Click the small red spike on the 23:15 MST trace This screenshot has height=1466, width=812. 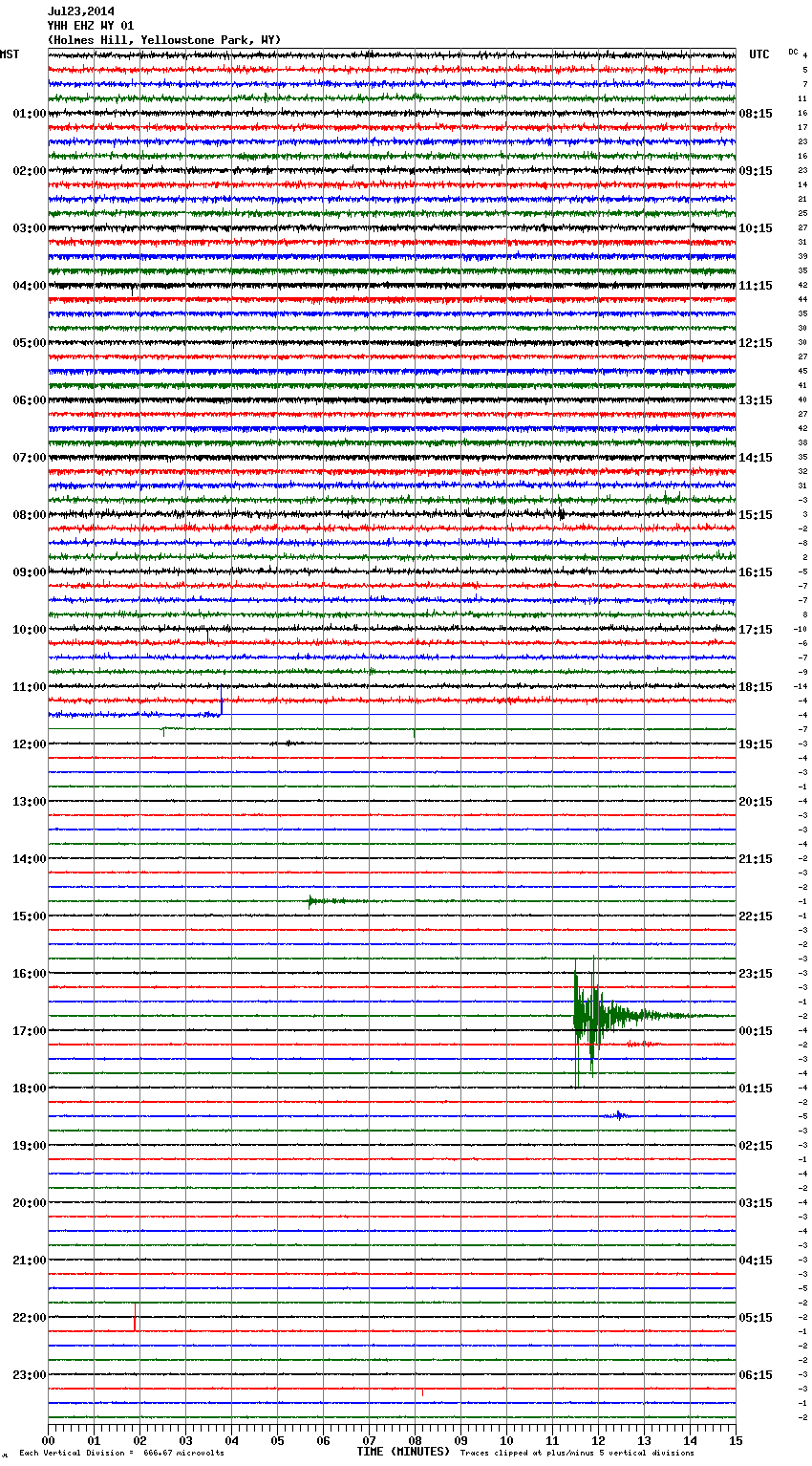422,1392
